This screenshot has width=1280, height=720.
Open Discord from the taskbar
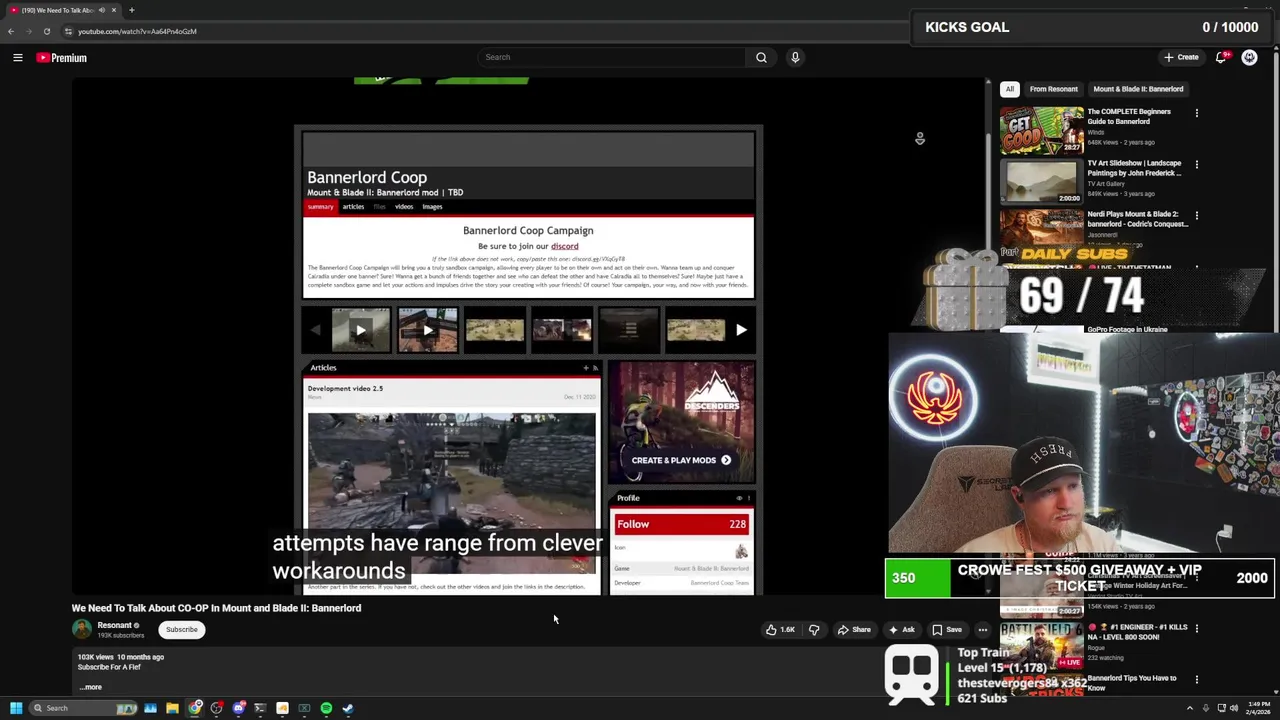click(x=239, y=708)
